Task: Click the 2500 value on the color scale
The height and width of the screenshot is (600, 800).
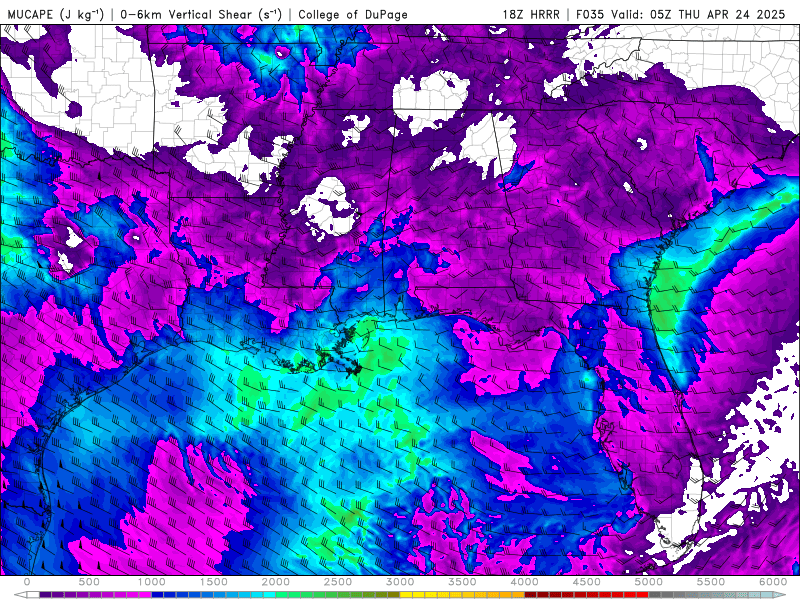Action: coord(338,582)
